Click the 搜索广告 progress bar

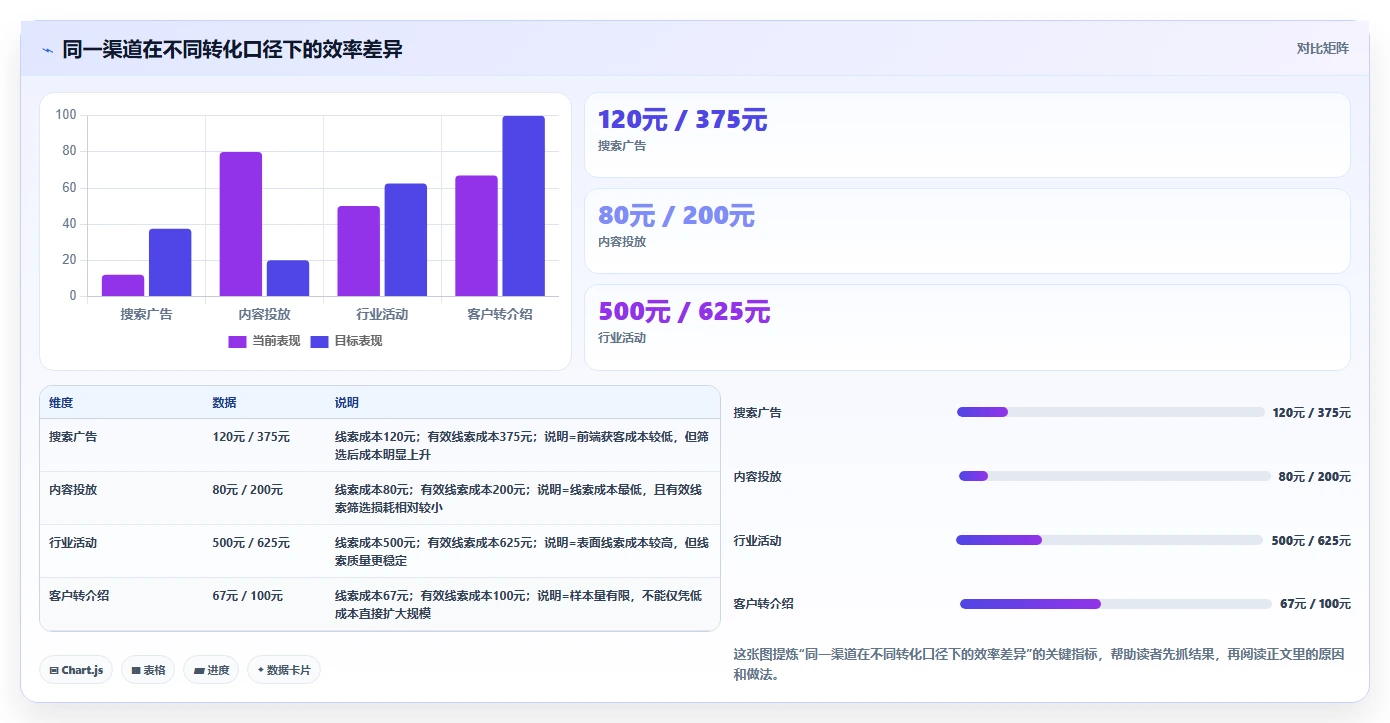pos(1111,412)
